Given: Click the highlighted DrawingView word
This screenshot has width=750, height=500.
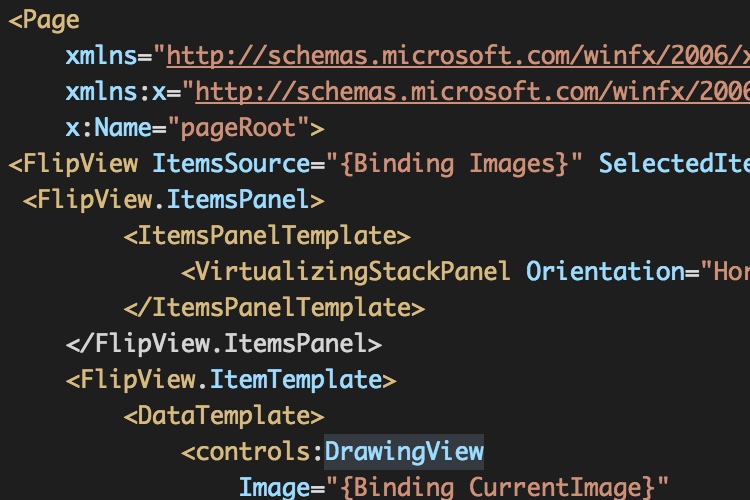Looking at the screenshot, I should pyautogui.click(x=404, y=452).
